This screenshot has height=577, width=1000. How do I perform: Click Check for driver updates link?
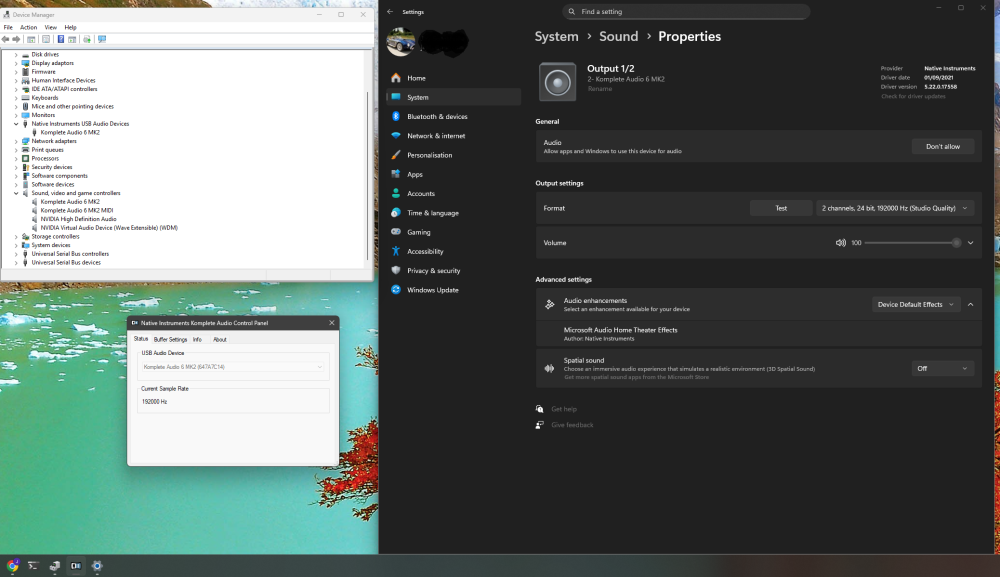(913, 96)
